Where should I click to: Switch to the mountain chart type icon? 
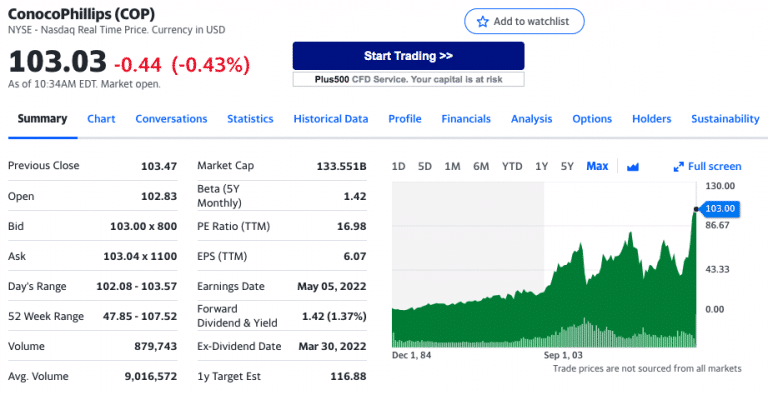click(633, 167)
